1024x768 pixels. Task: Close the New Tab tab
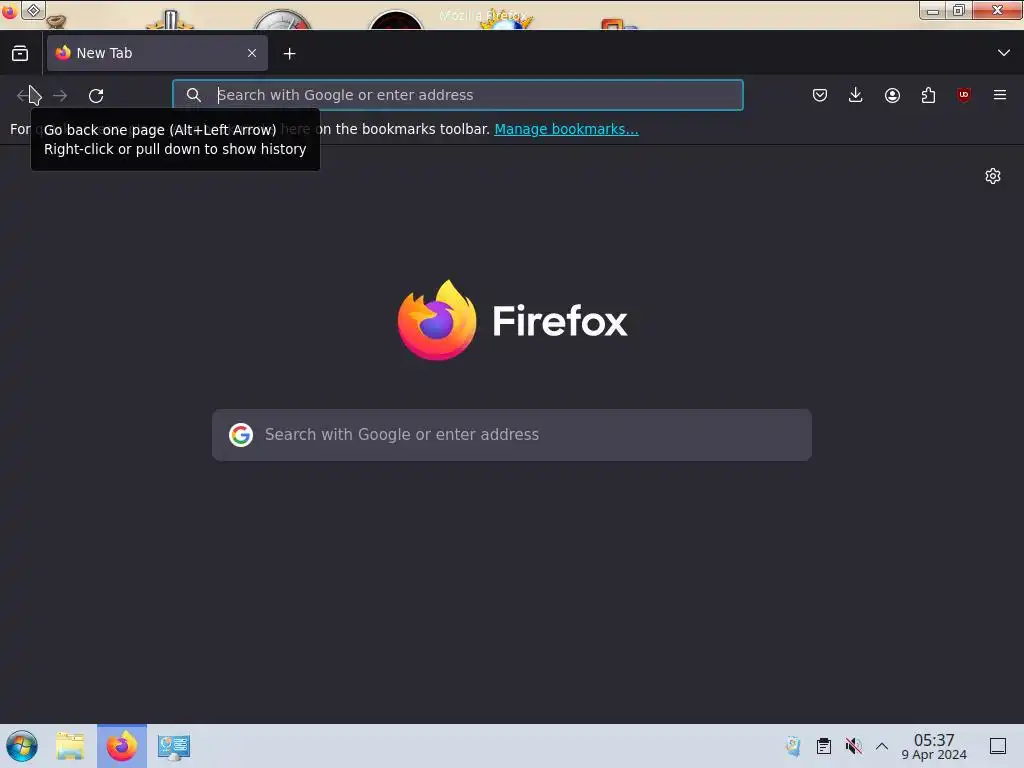tap(252, 53)
